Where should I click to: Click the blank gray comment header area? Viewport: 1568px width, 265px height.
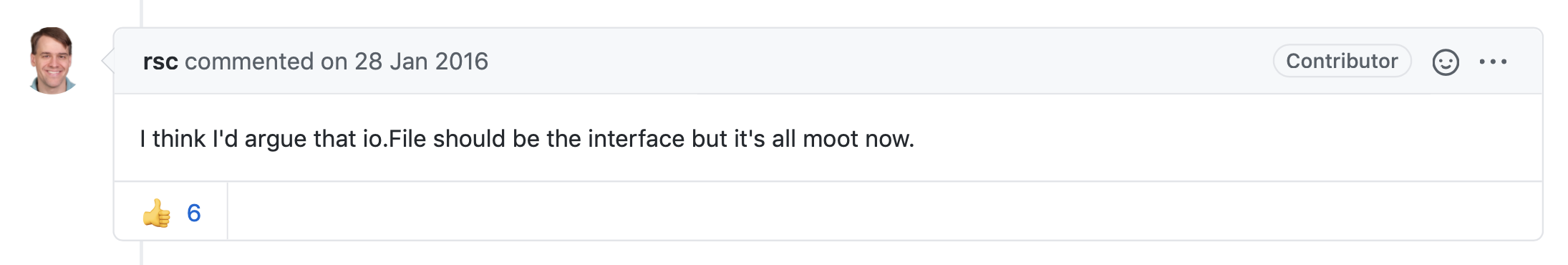881,62
